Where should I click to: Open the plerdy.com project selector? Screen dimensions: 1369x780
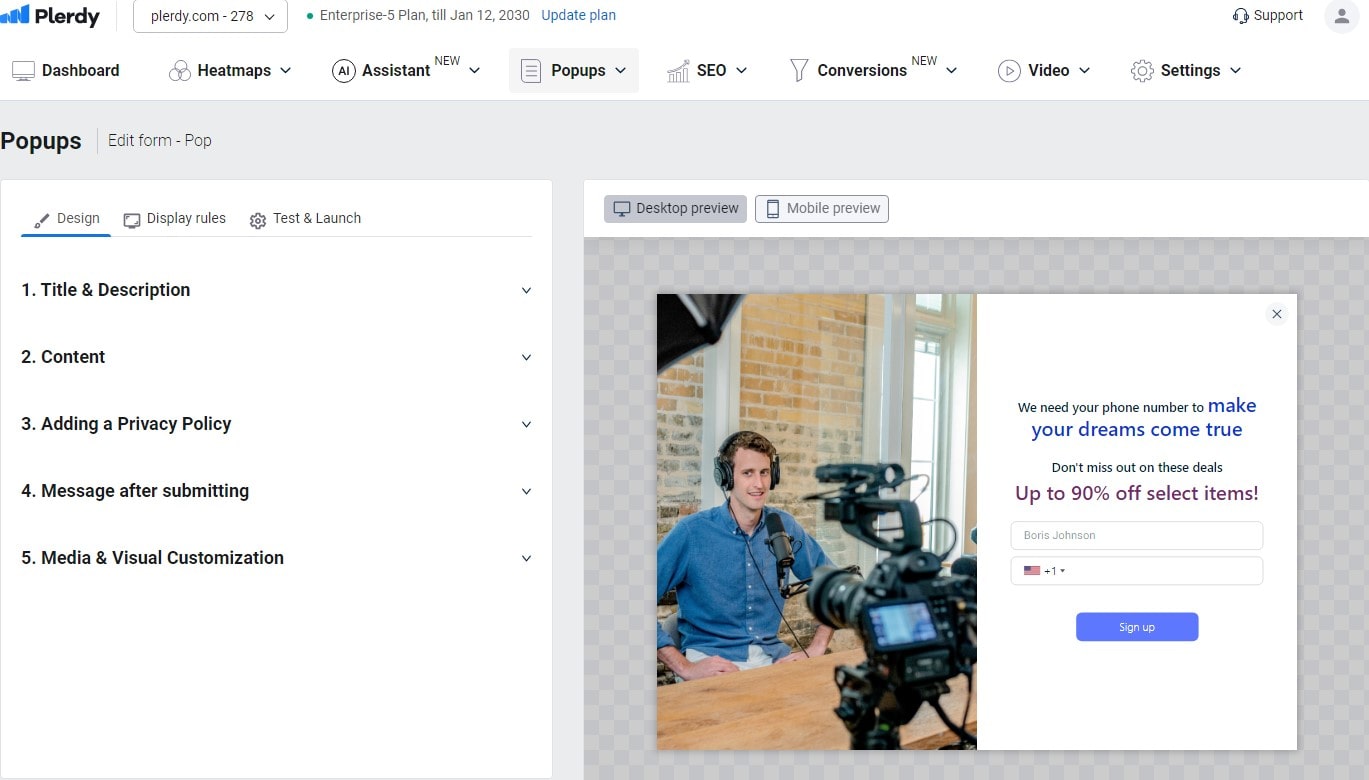tap(209, 16)
